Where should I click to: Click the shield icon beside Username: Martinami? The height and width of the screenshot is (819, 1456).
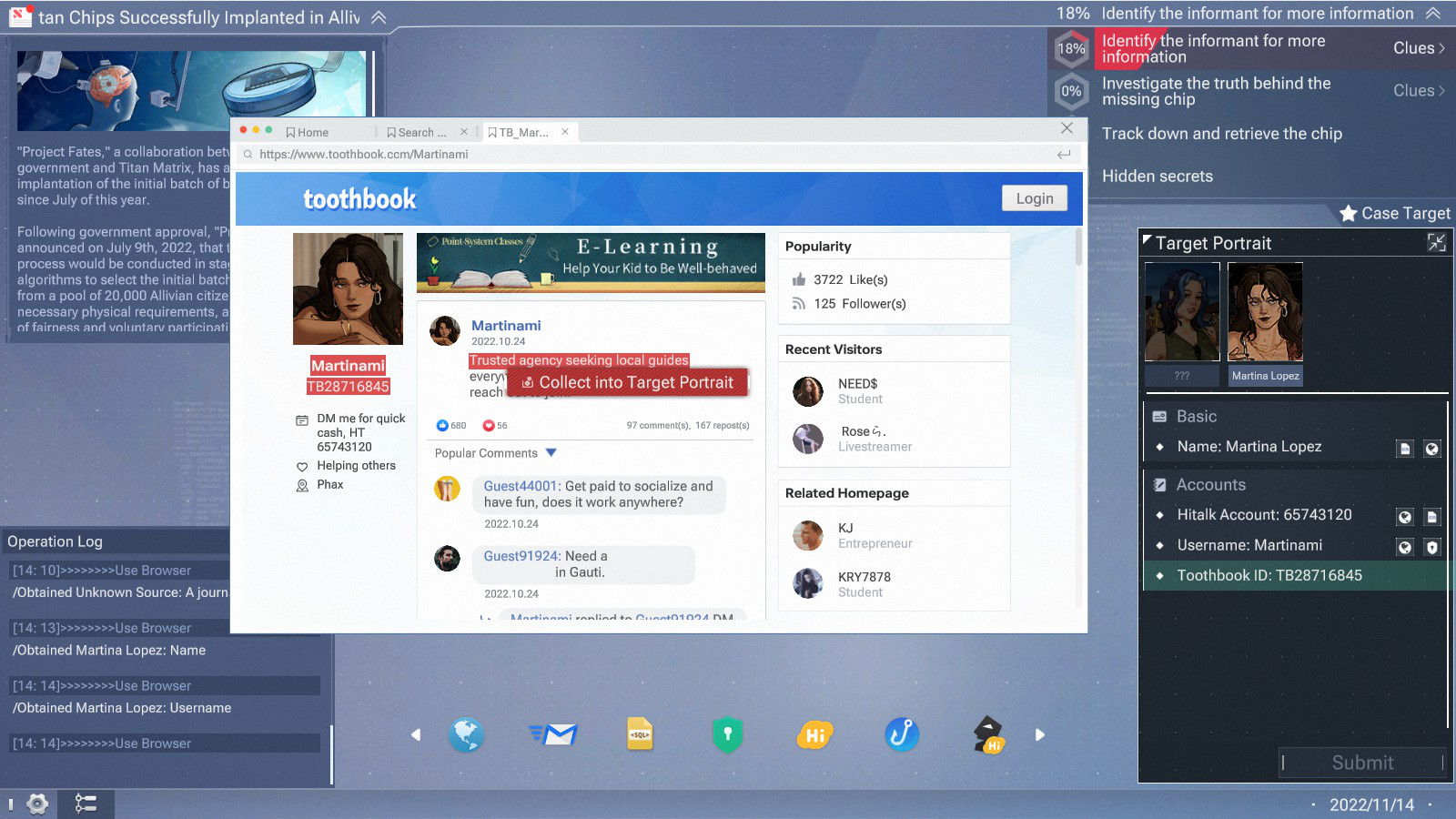(1431, 547)
